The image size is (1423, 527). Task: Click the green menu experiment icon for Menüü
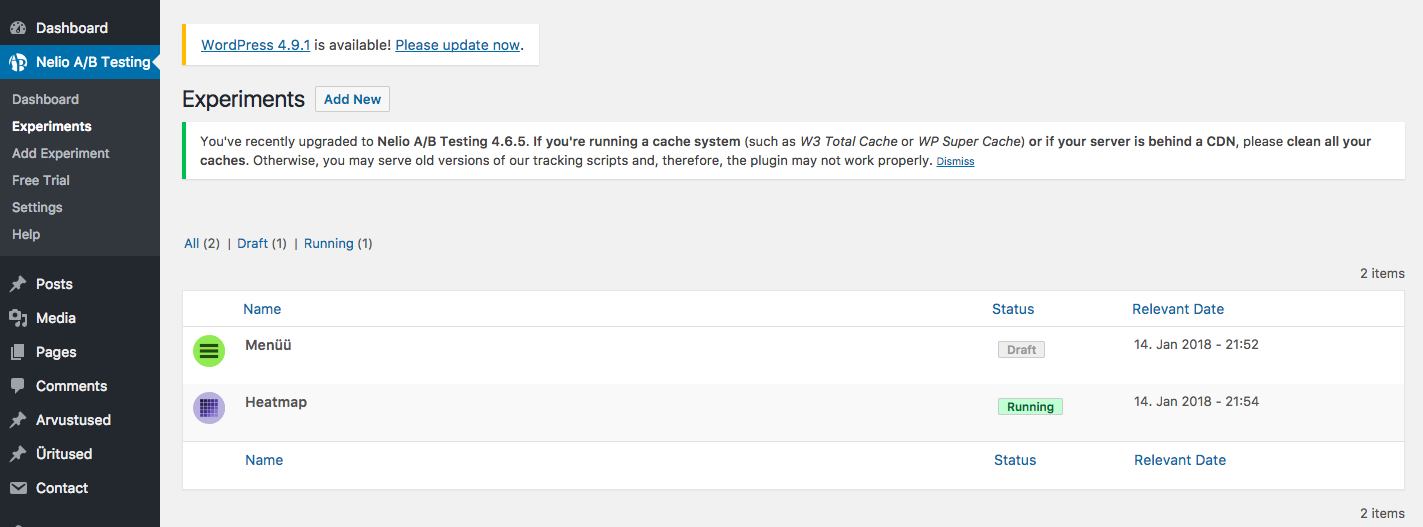pyautogui.click(x=209, y=351)
